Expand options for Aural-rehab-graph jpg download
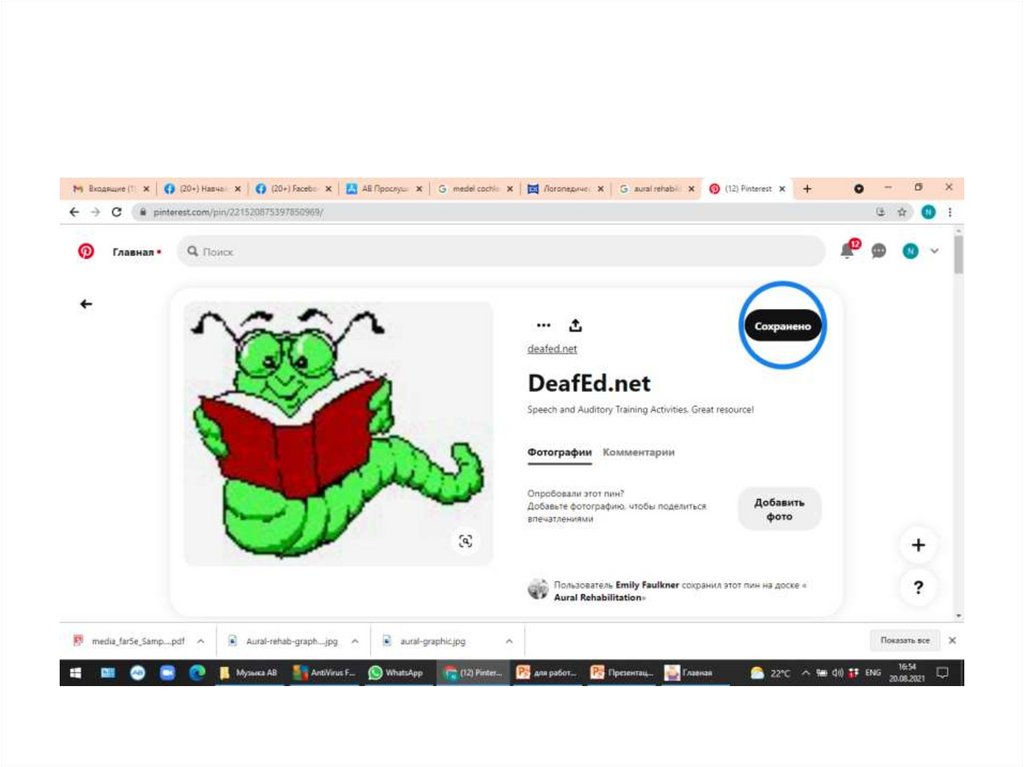This screenshot has width=1024, height=767. point(355,641)
